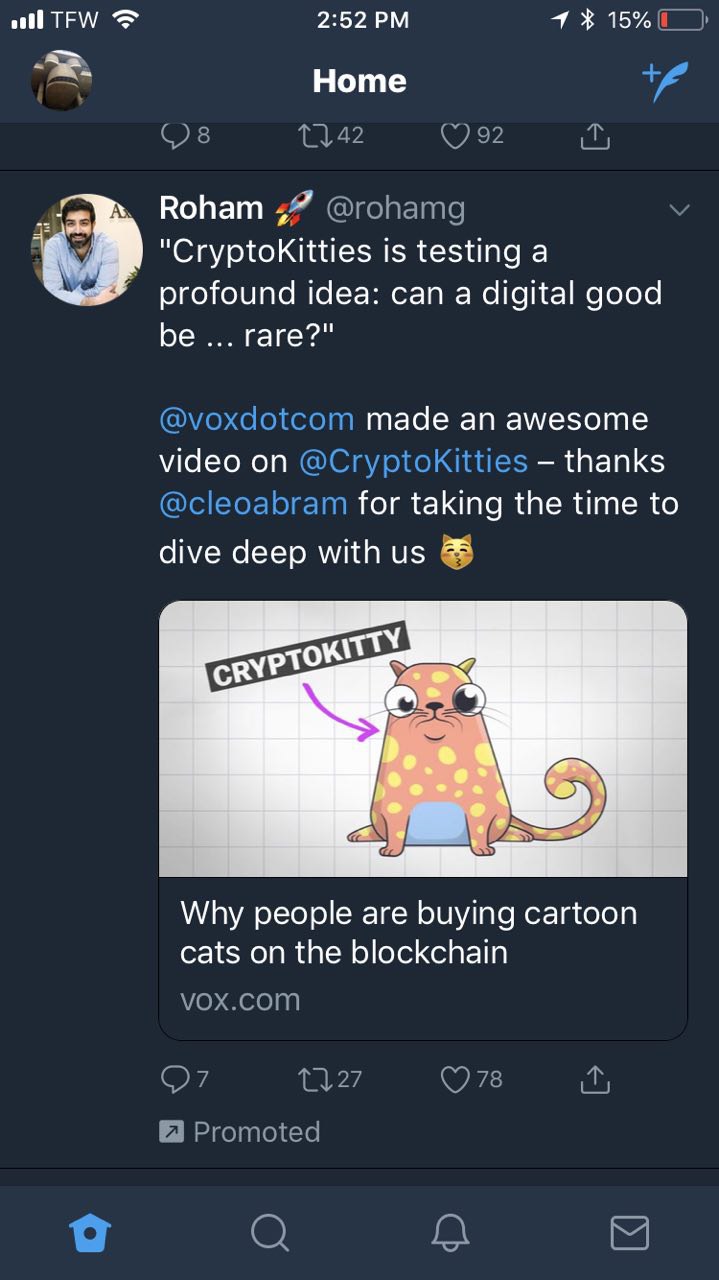This screenshot has width=719, height=1280.
Task: Open the @cleoabram mention link
Action: (x=253, y=503)
